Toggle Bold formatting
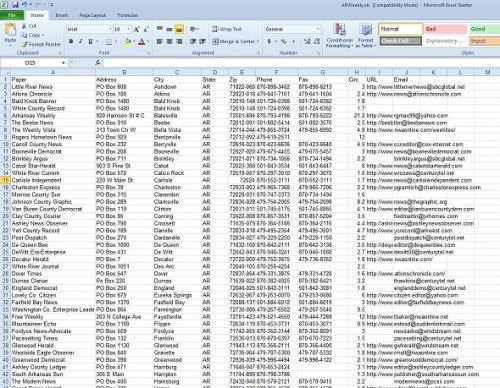 (x=71, y=41)
